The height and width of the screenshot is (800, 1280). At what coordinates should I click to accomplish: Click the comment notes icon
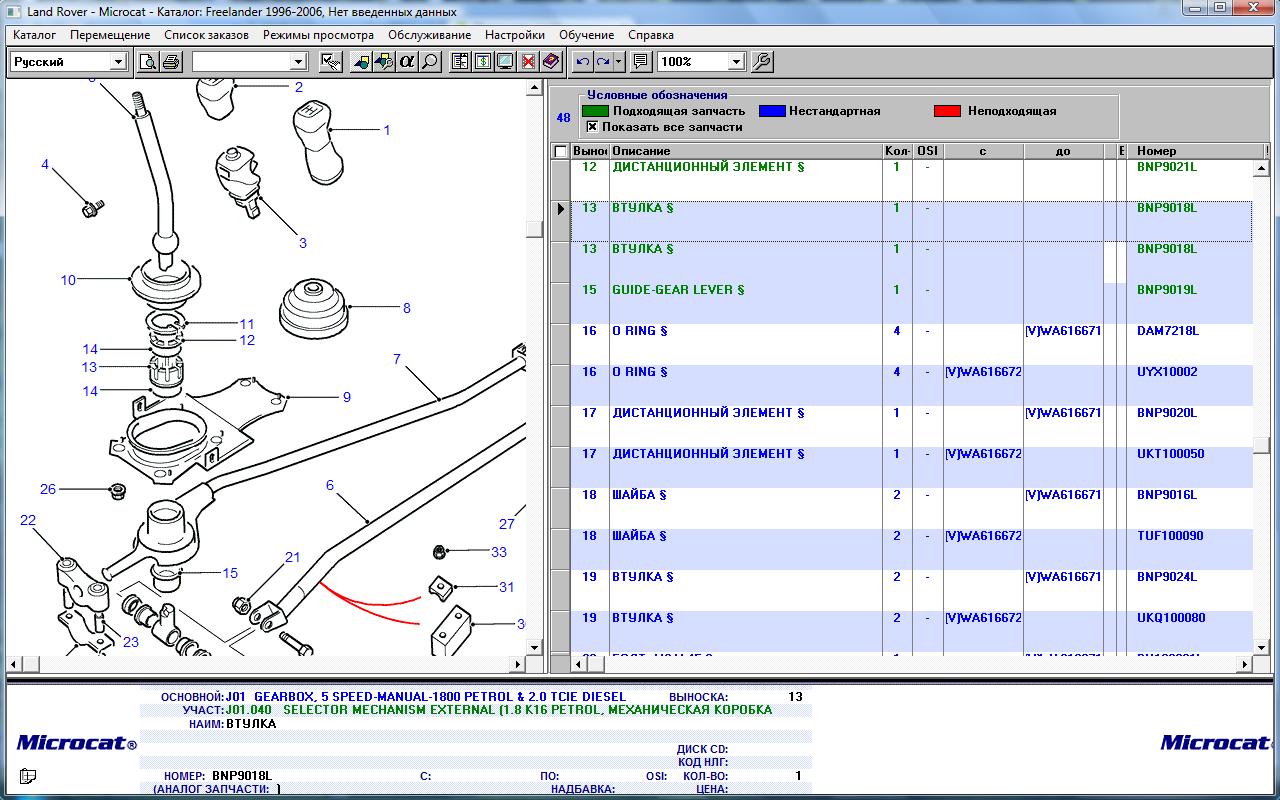(x=641, y=62)
